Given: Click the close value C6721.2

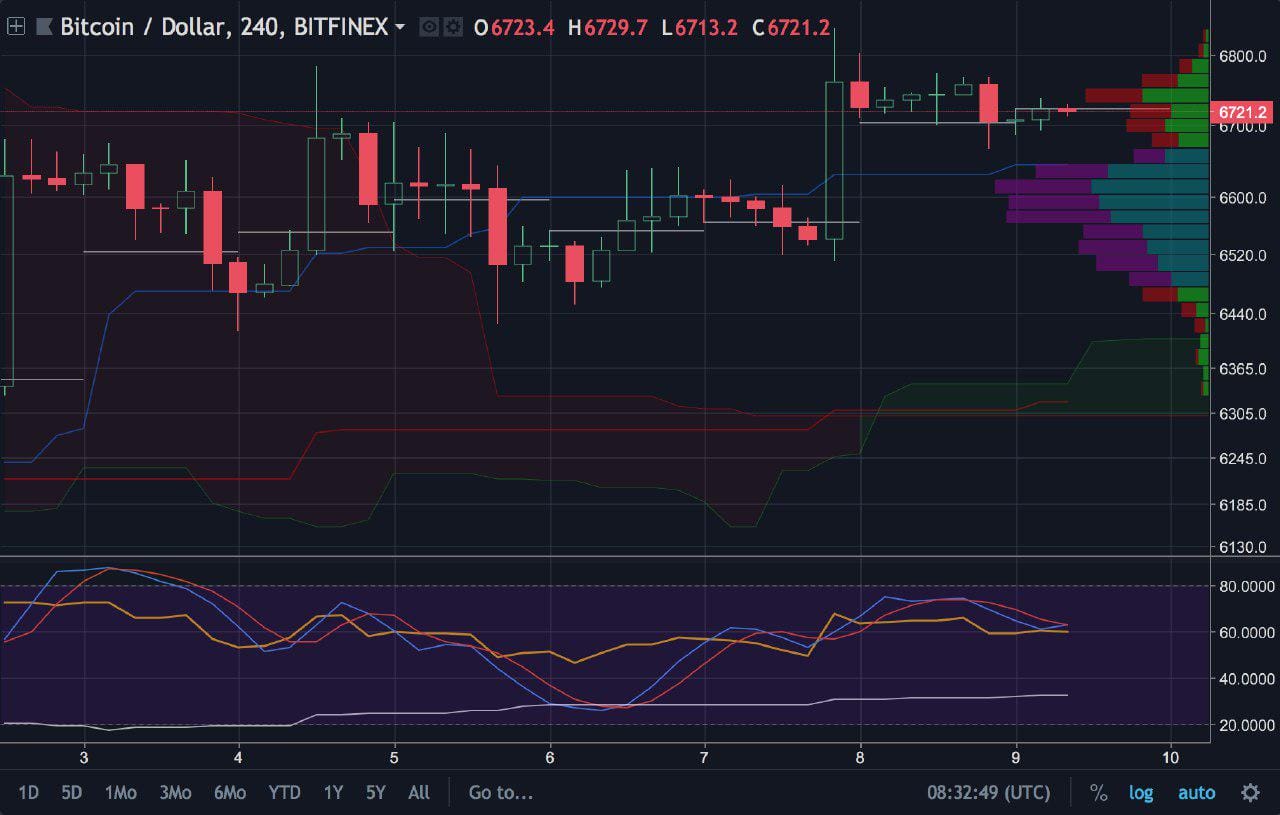Looking at the screenshot, I should [x=790, y=28].
